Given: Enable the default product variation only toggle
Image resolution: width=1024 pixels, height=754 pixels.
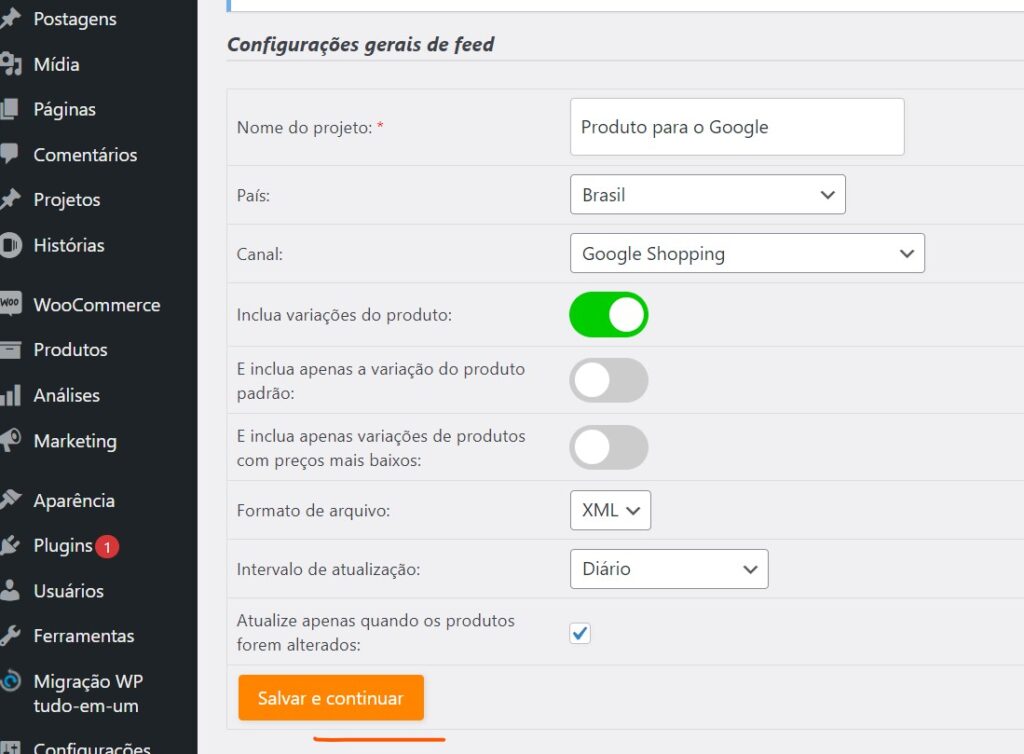Looking at the screenshot, I should point(609,381).
